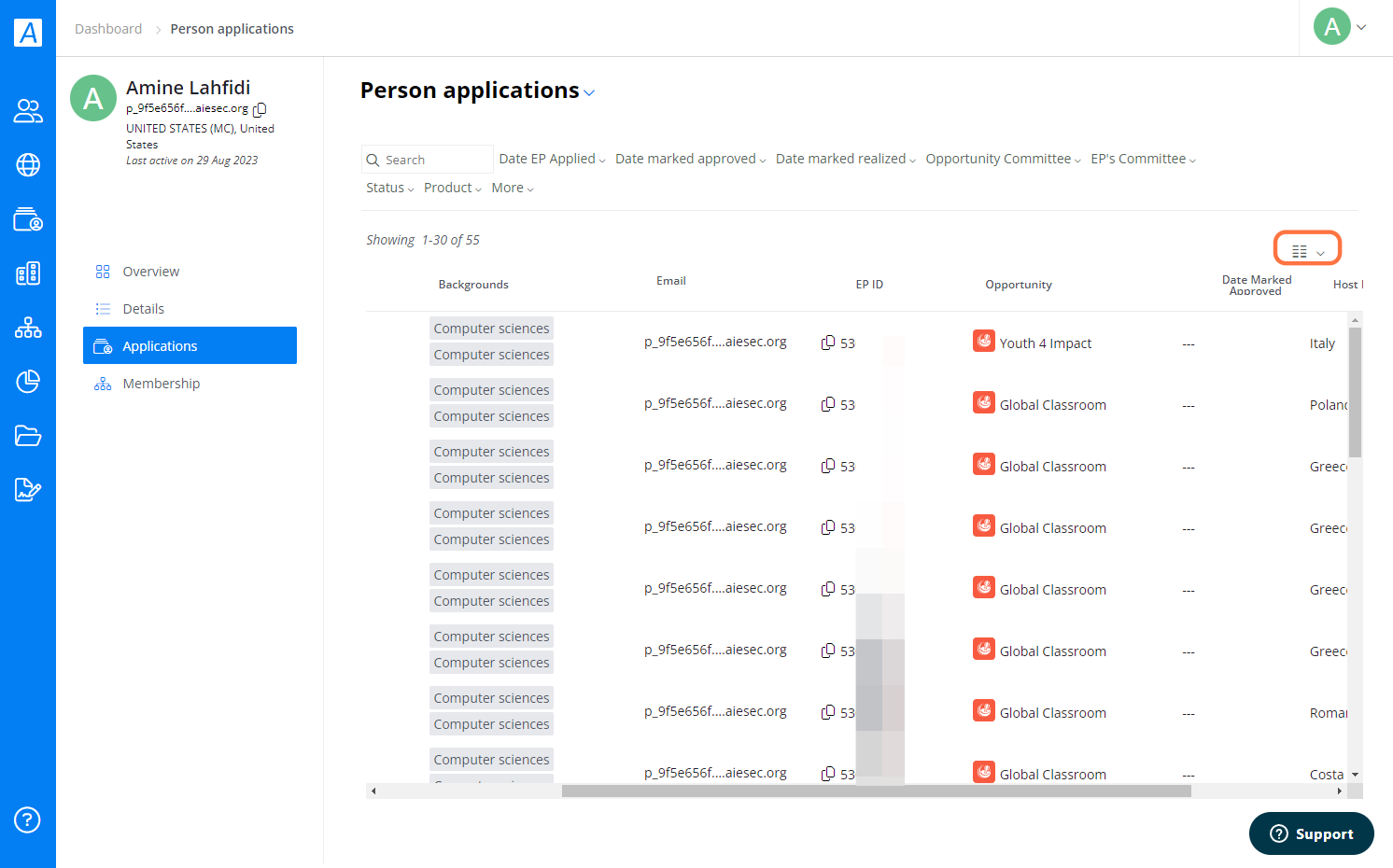This screenshot has width=1393, height=868.
Task: Click the Opportunity column header
Action: [1019, 285]
